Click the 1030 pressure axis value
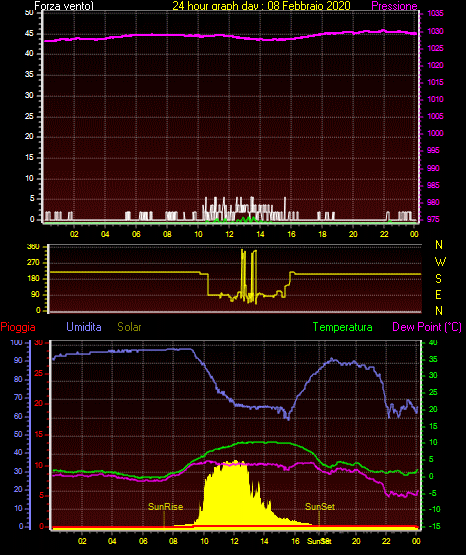Screen dimensions: 466x555 click(x=435, y=31)
